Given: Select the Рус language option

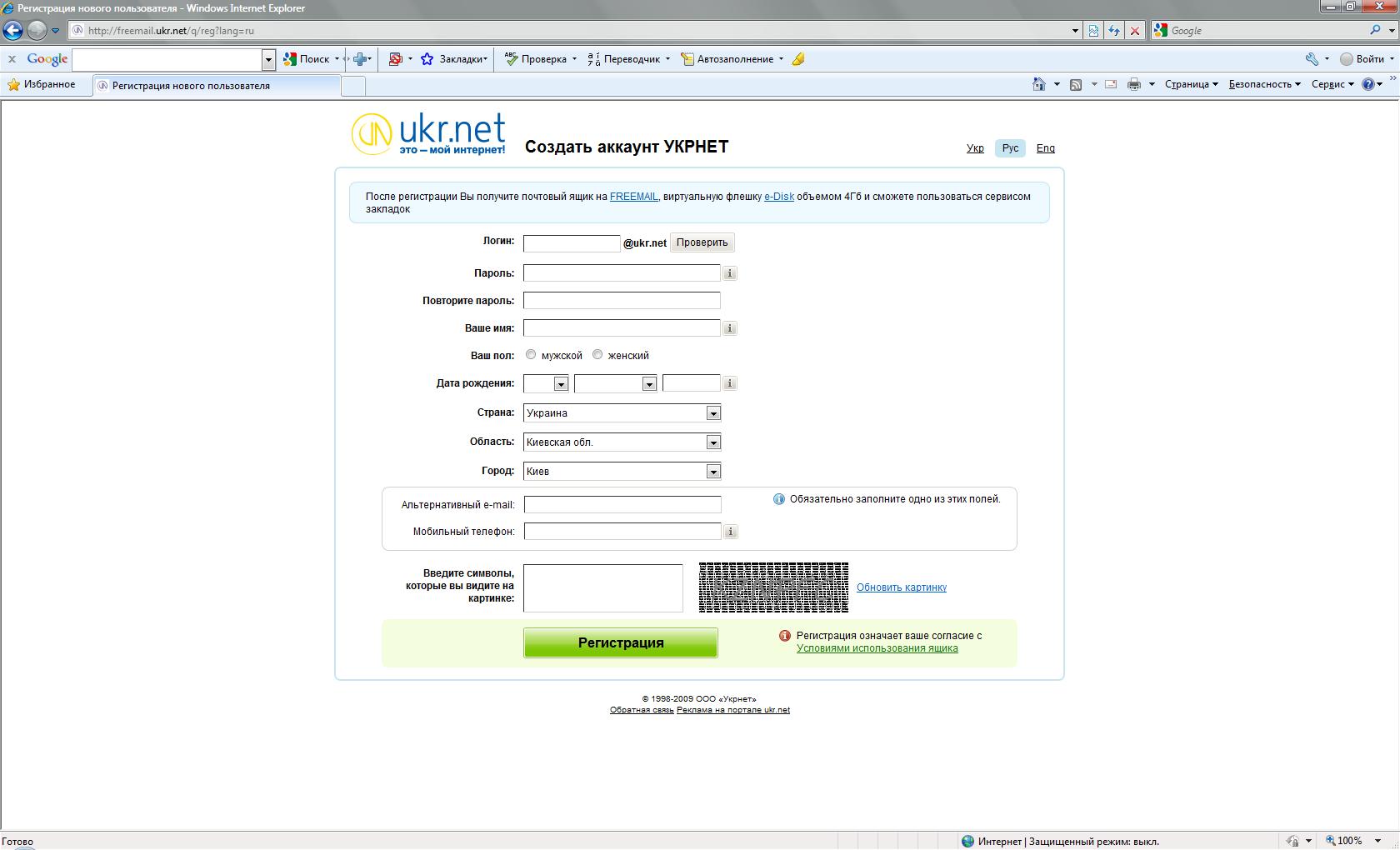Looking at the screenshot, I should click(1010, 148).
